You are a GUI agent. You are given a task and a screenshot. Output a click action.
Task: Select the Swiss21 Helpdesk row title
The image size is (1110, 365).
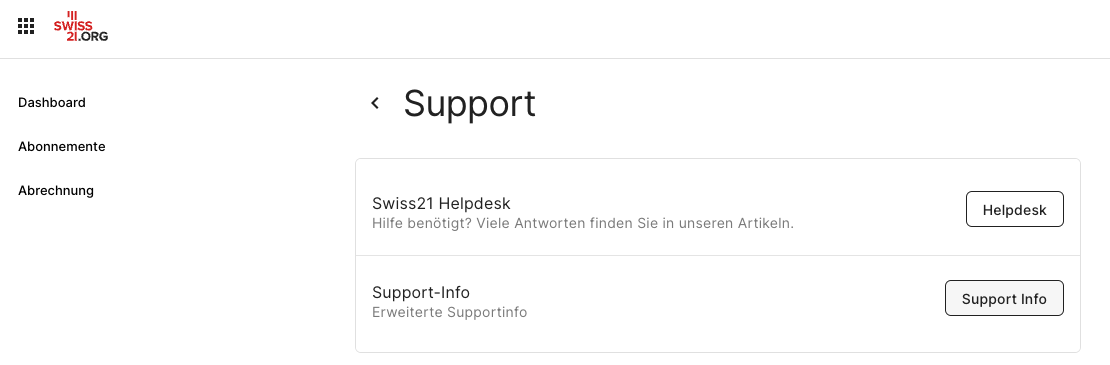[441, 204]
